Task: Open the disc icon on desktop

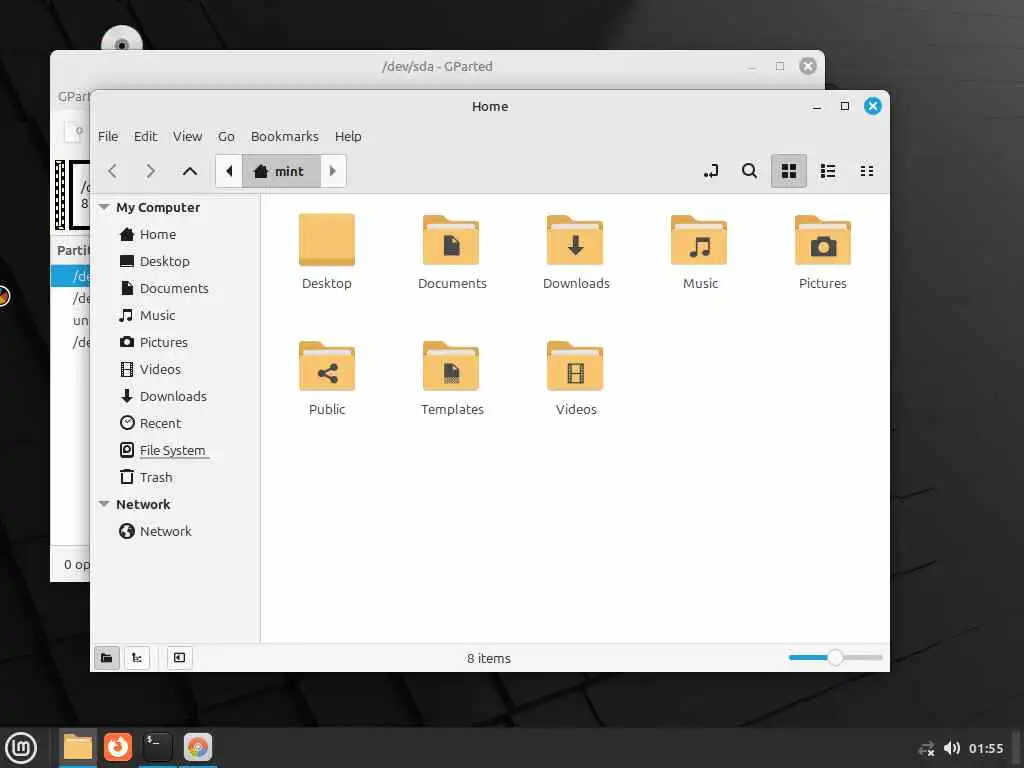Action: click(x=121, y=39)
